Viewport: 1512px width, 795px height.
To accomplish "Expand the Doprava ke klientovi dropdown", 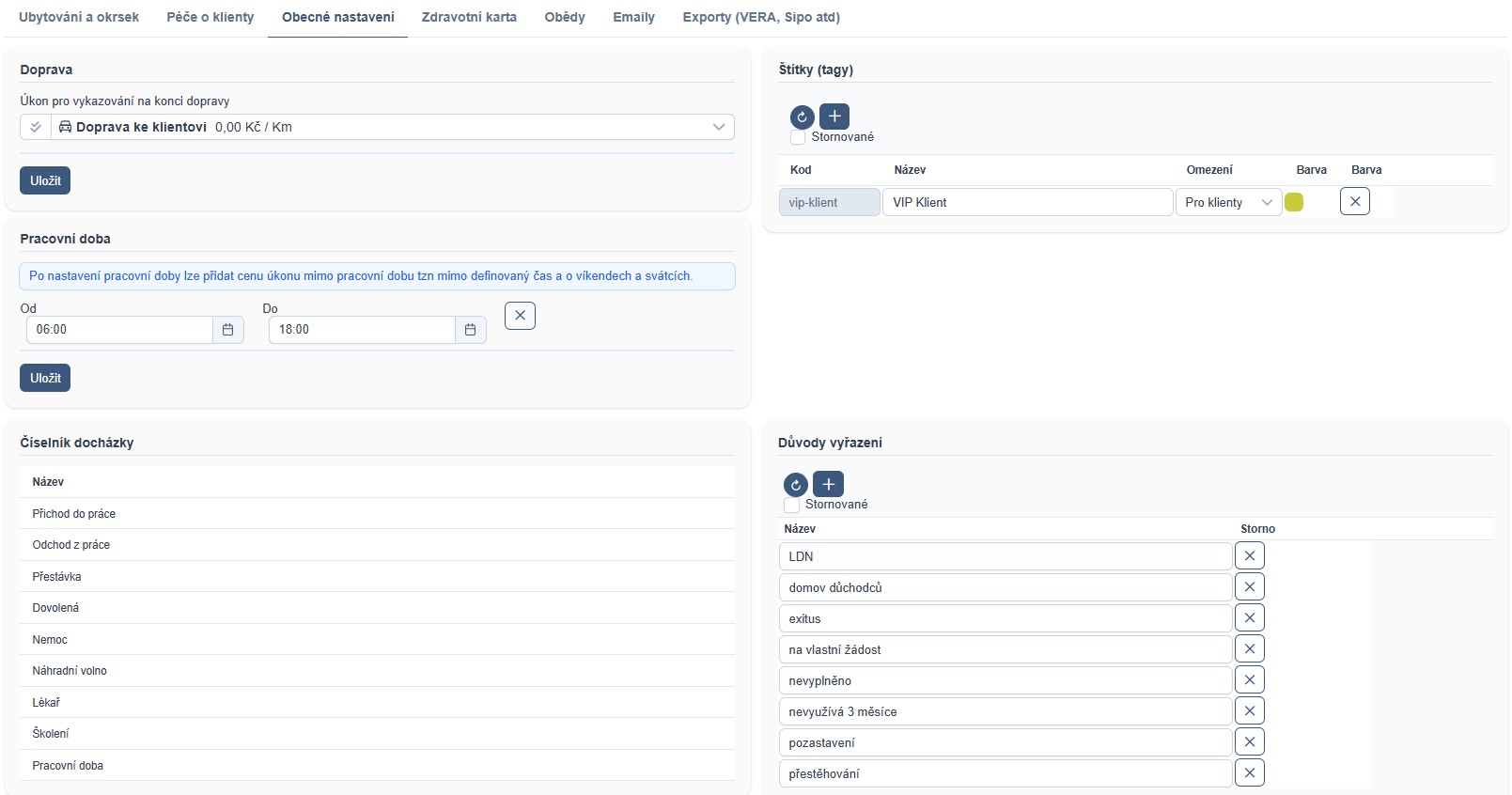I will click(718, 127).
